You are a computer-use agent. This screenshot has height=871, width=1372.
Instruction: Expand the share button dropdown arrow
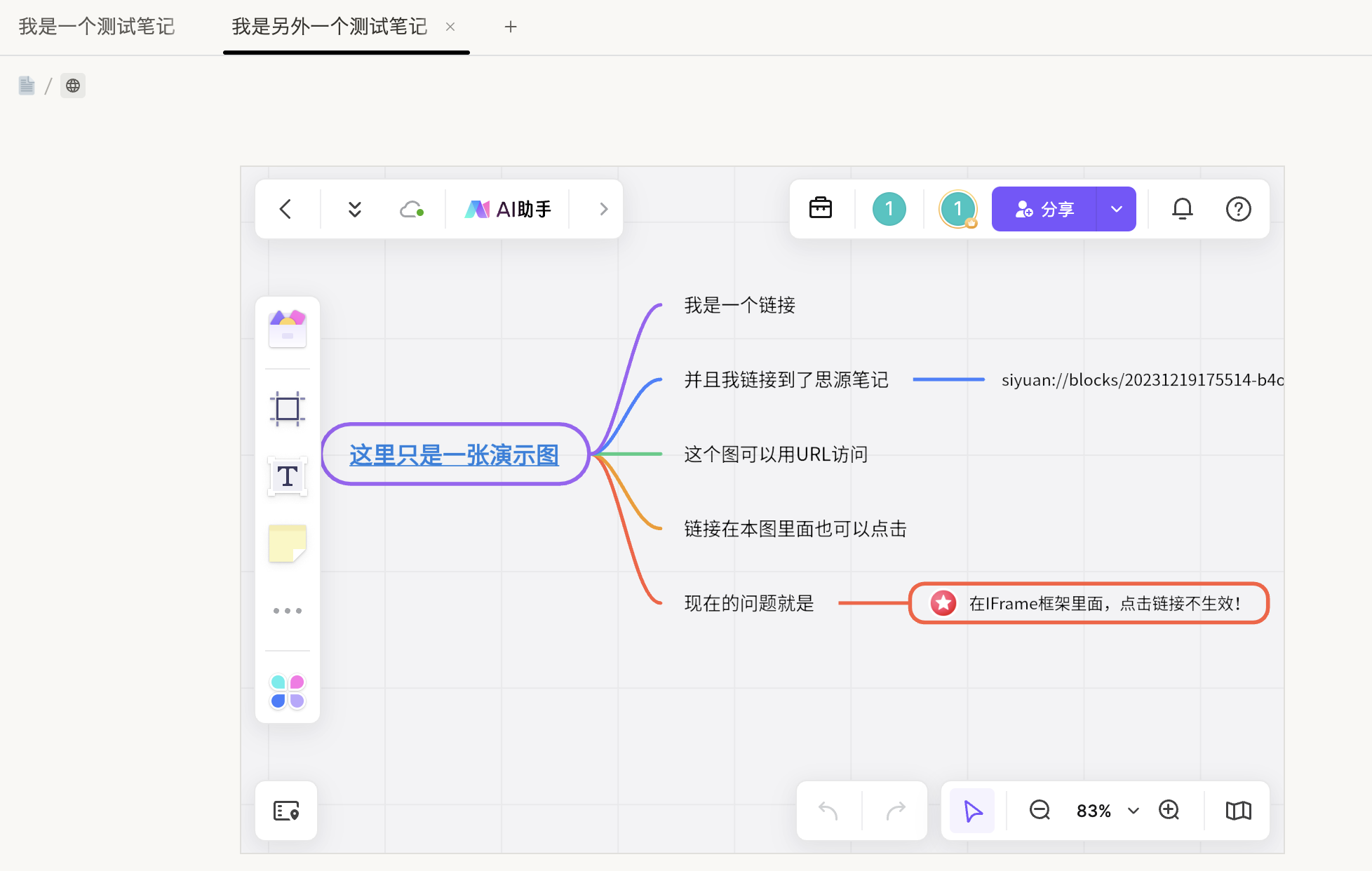point(1116,209)
